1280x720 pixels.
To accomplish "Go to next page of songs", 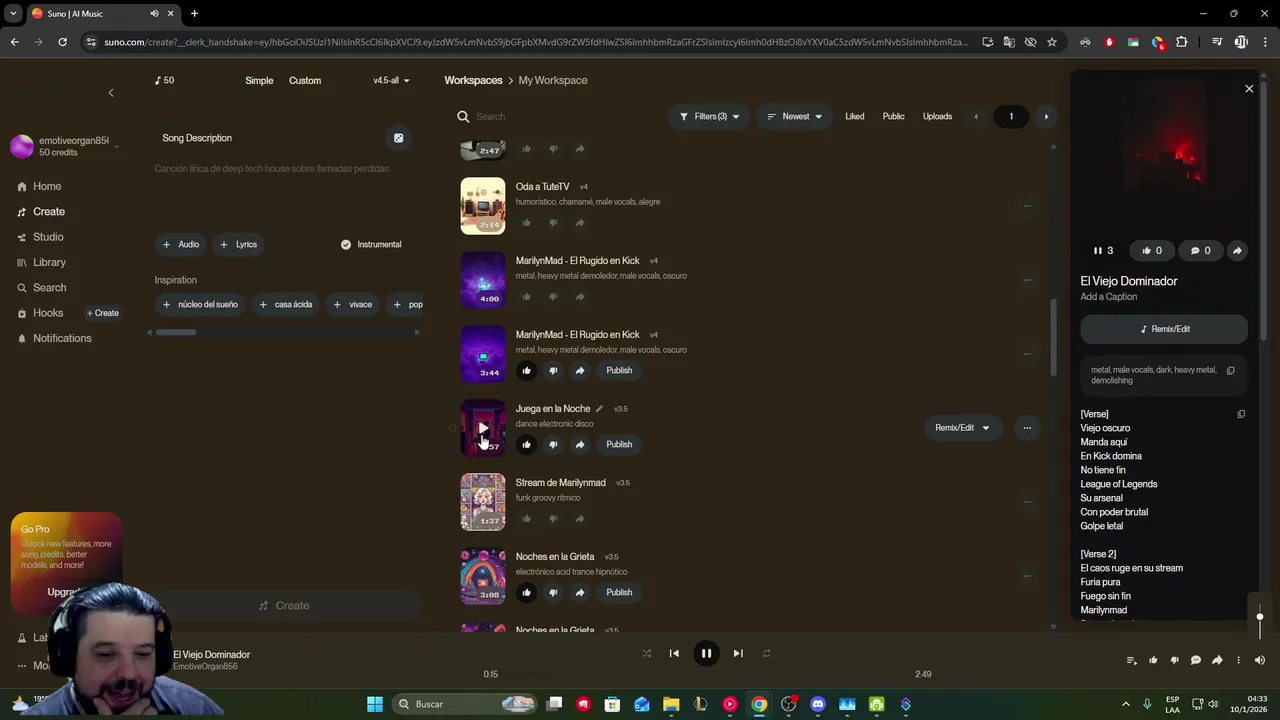I will 1046,116.
